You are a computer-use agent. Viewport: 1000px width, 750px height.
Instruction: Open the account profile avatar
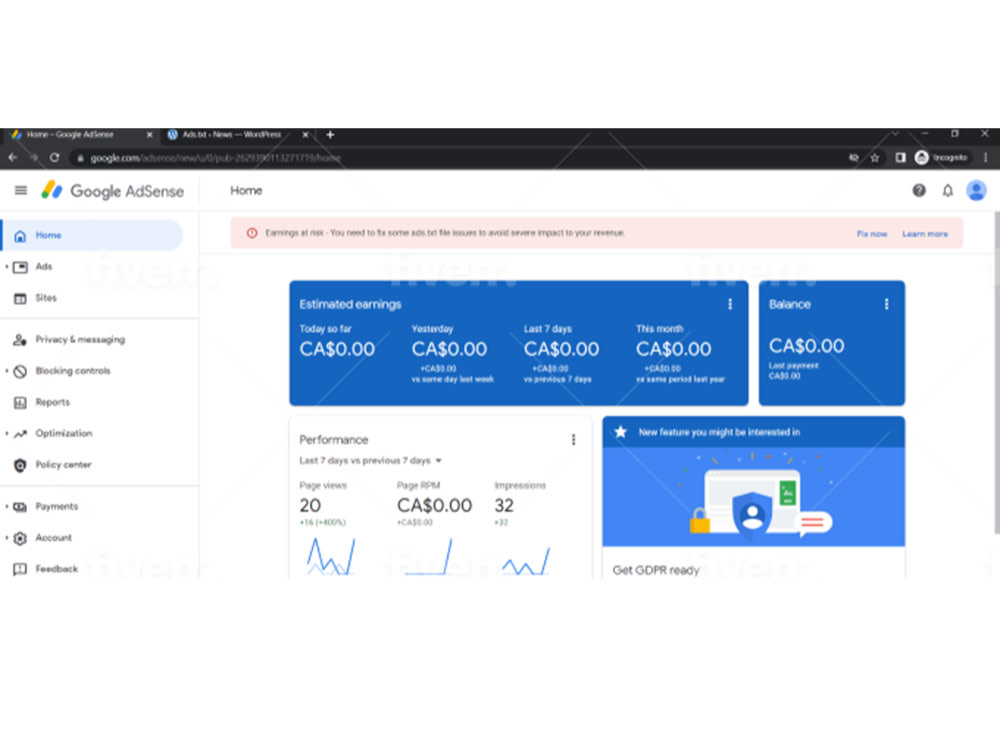[x=976, y=190]
